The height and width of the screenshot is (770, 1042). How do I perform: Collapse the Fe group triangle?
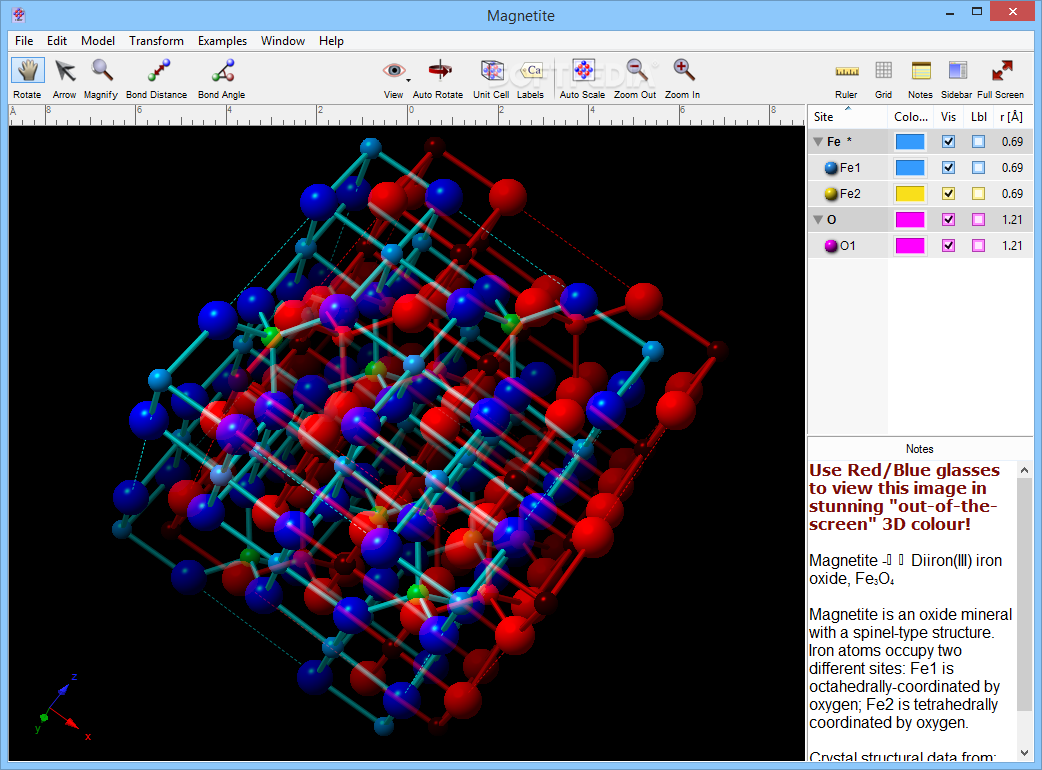pyautogui.click(x=818, y=142)
